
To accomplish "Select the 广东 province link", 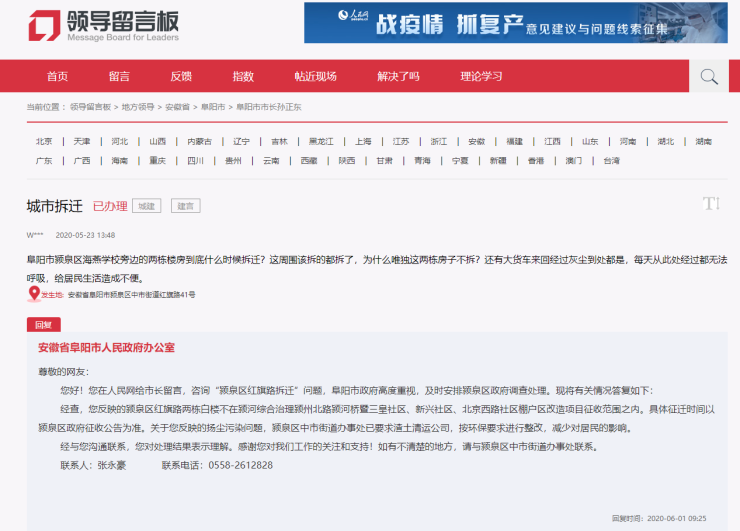I will pyautogui.click(x=44, y=160).
